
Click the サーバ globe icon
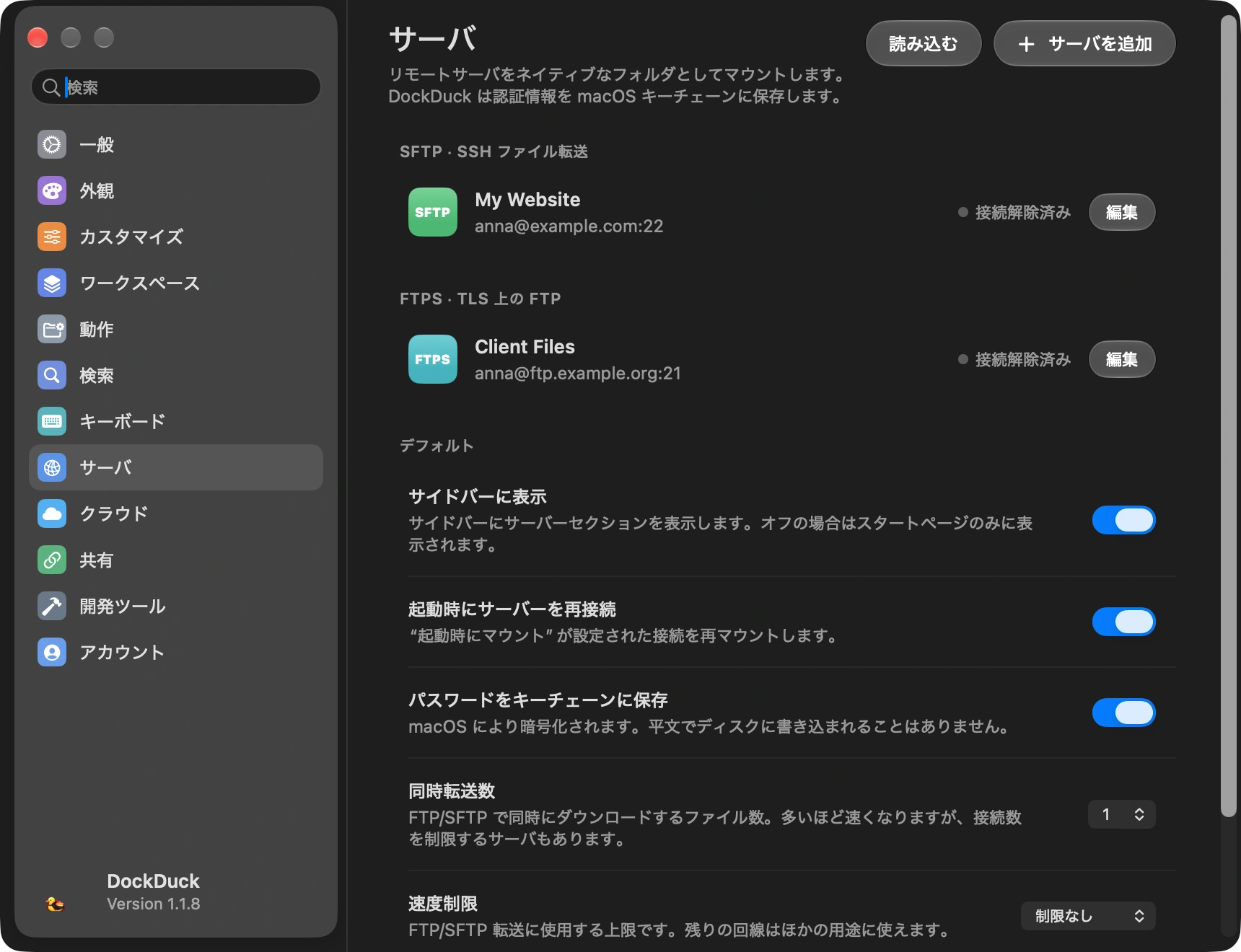point(52,468)
